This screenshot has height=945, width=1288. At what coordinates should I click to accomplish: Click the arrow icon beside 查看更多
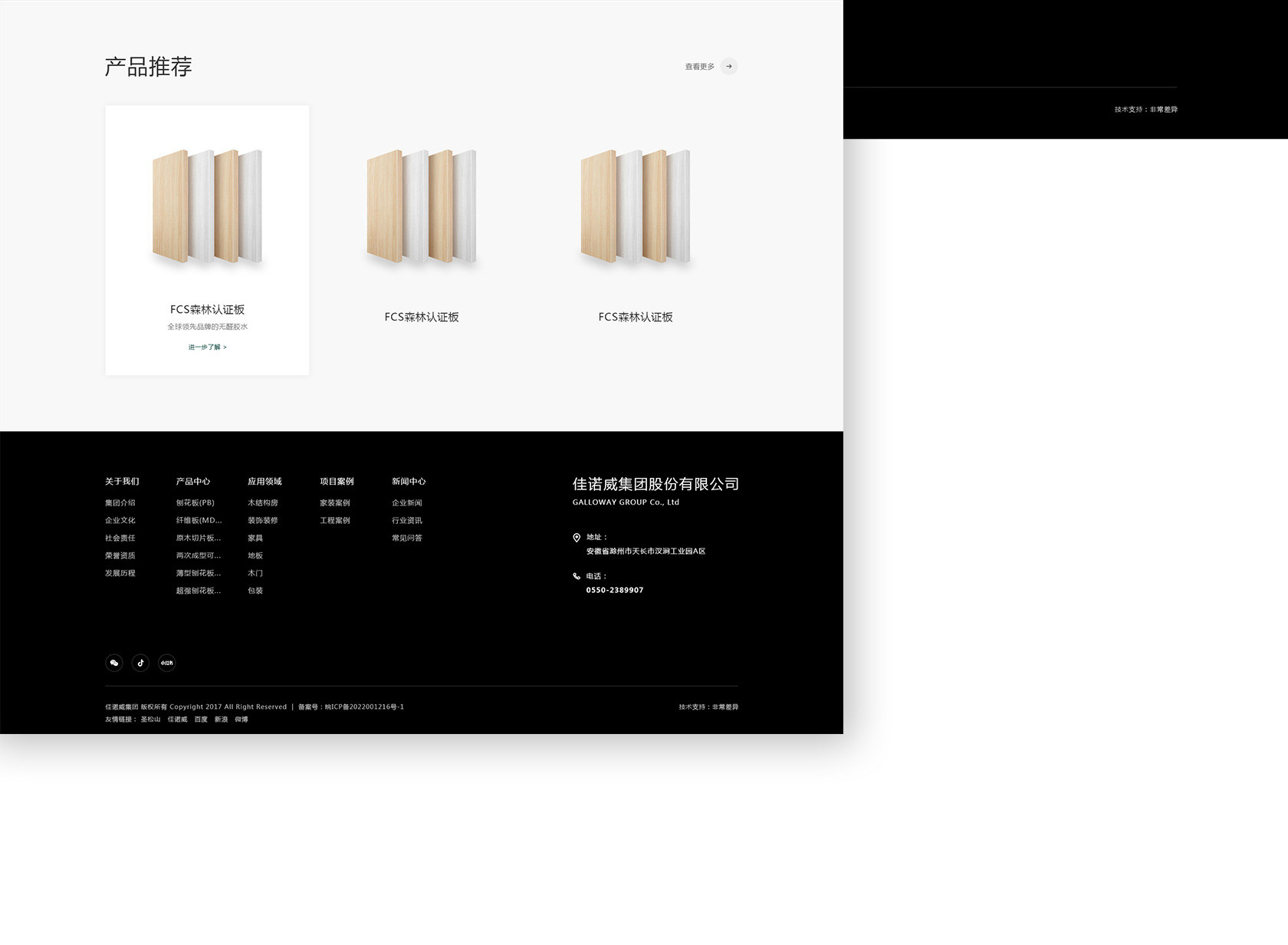[729, 67]
